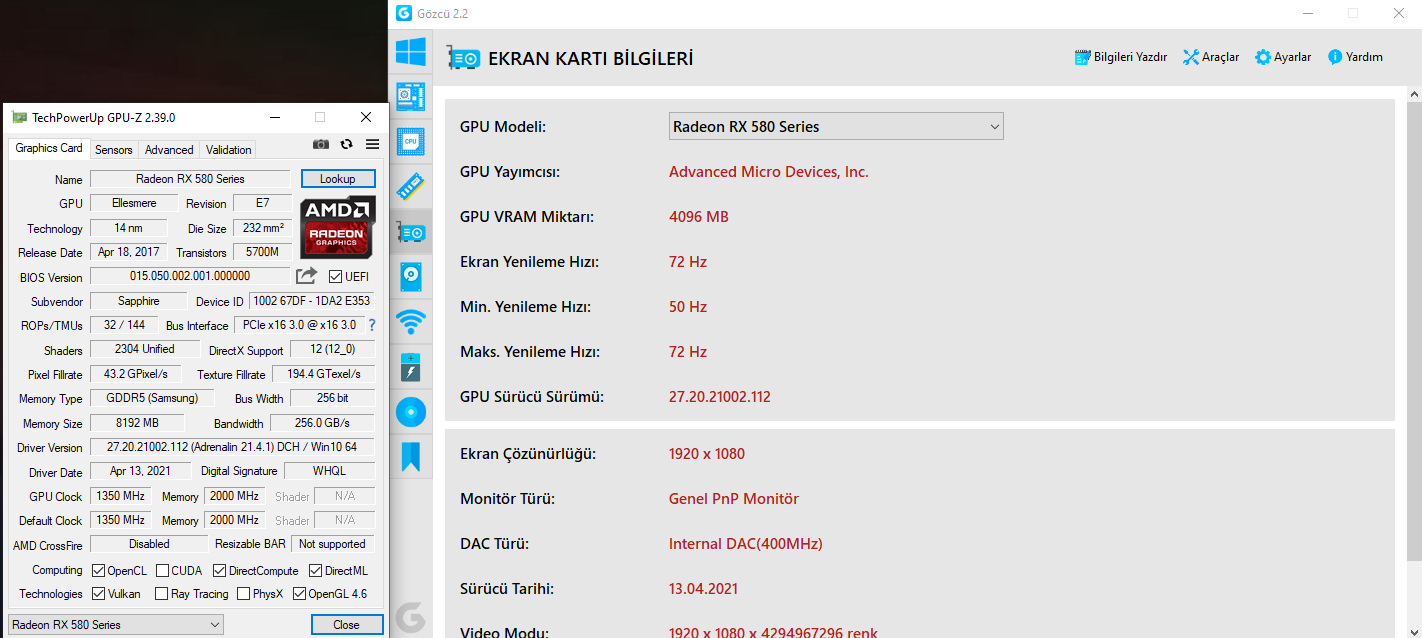The width and height of the screenshot is (1422, 638).
Task: Click the BIOS Version field
Action: pos(190,276)
